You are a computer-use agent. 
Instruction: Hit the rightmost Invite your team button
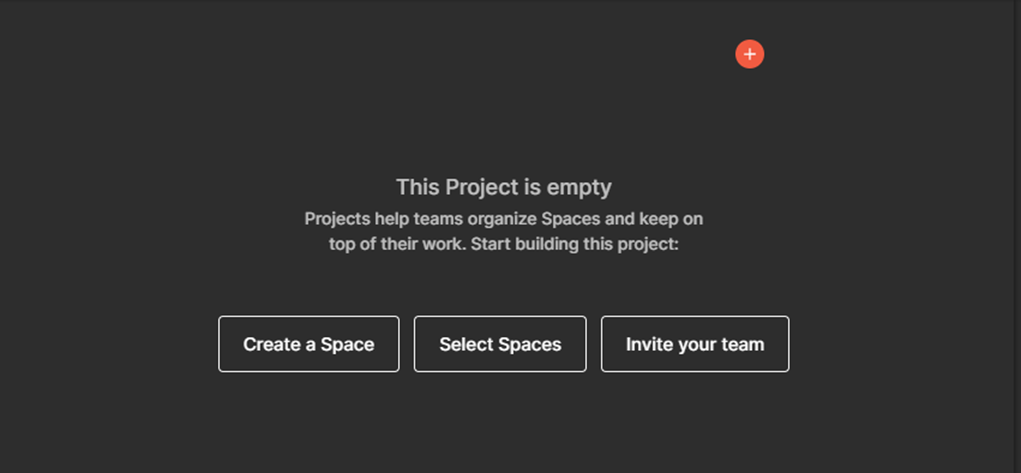695,344
